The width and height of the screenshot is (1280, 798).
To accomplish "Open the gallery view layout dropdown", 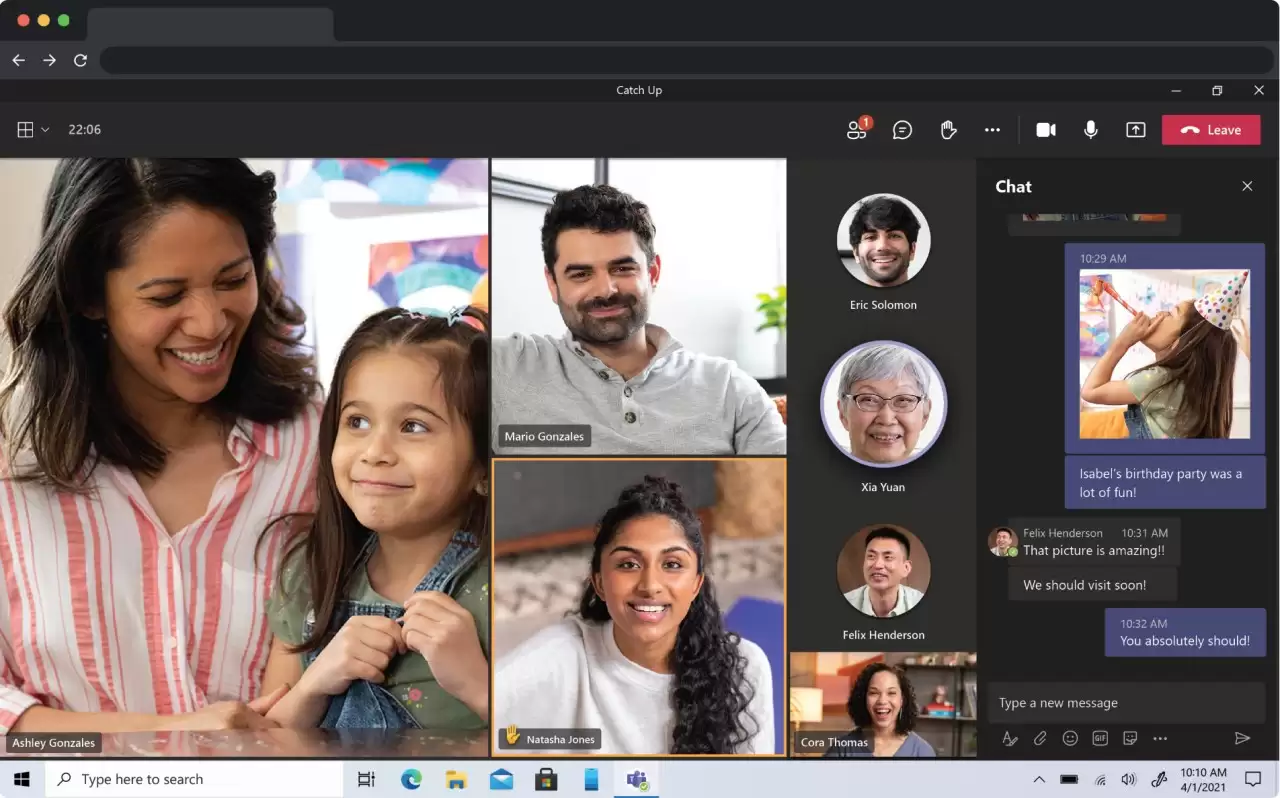I will (x=31, y=129).
